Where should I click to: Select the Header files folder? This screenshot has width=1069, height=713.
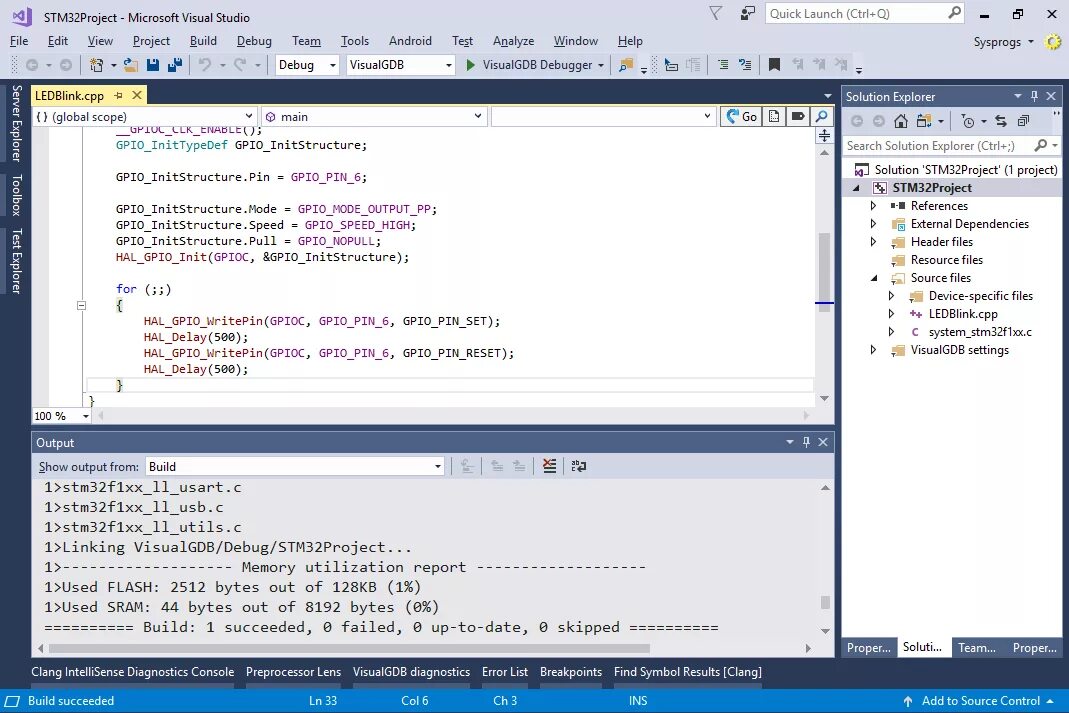942,242
